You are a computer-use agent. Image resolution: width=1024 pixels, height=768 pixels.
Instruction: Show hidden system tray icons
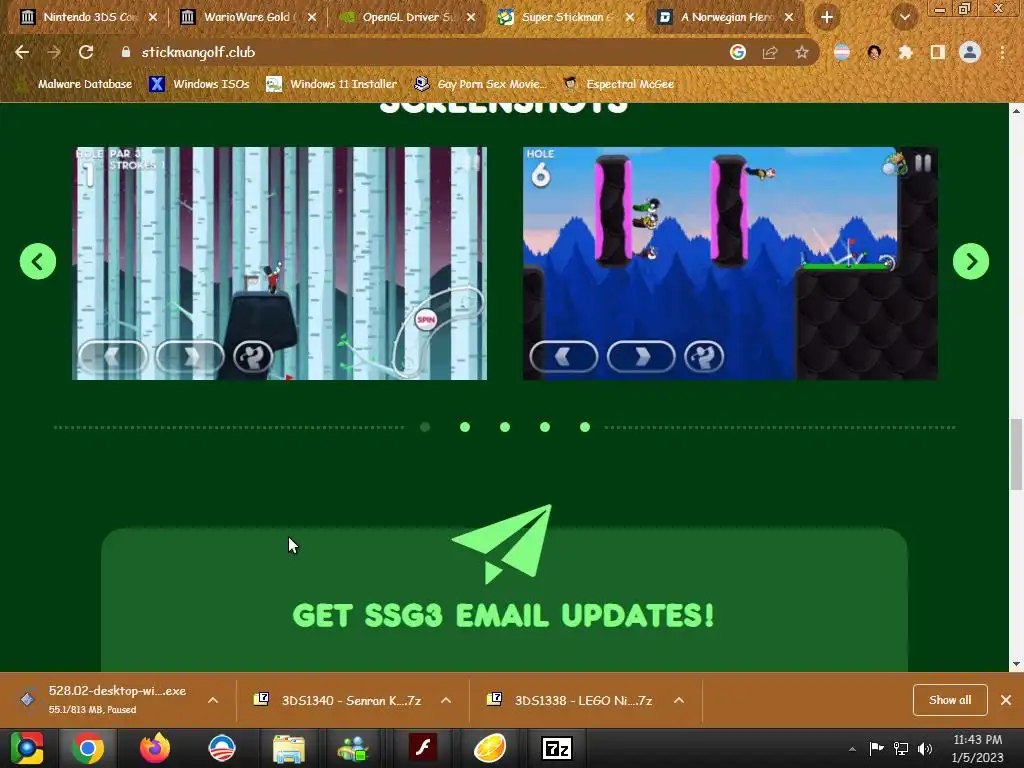pyautogui.click(x=852, y=749)
